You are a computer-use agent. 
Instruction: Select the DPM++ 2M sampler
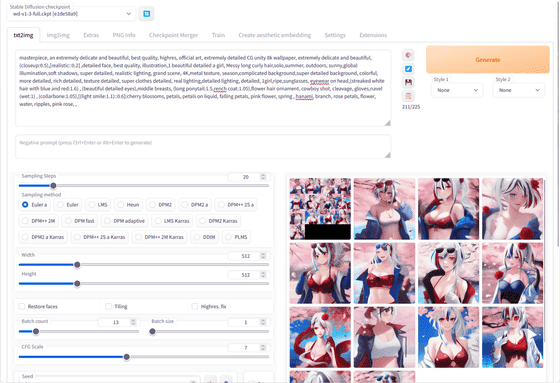[39, 221]
